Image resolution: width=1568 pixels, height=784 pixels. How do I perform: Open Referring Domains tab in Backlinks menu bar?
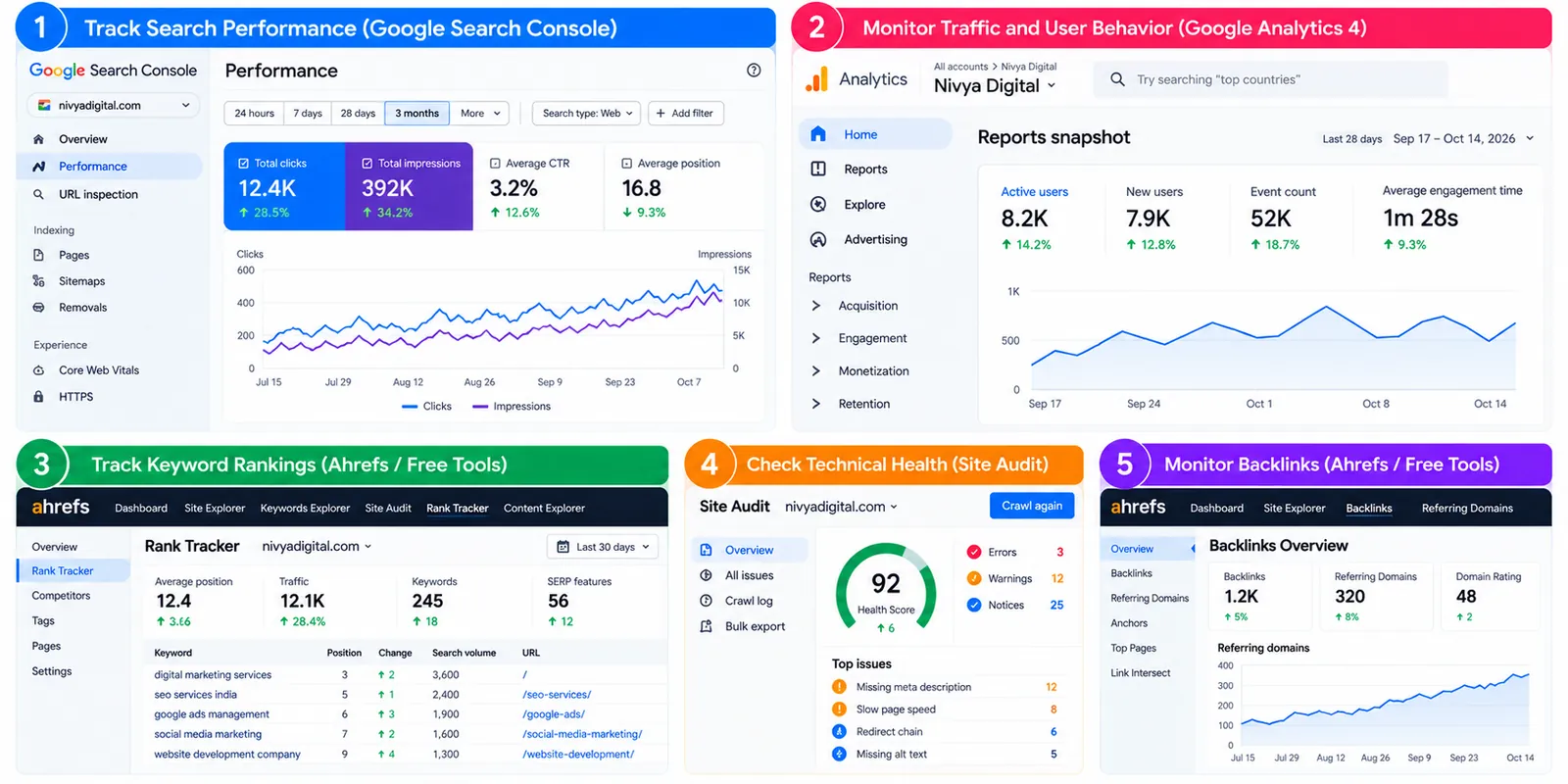pyautogui.click(x=1467, y=508)
